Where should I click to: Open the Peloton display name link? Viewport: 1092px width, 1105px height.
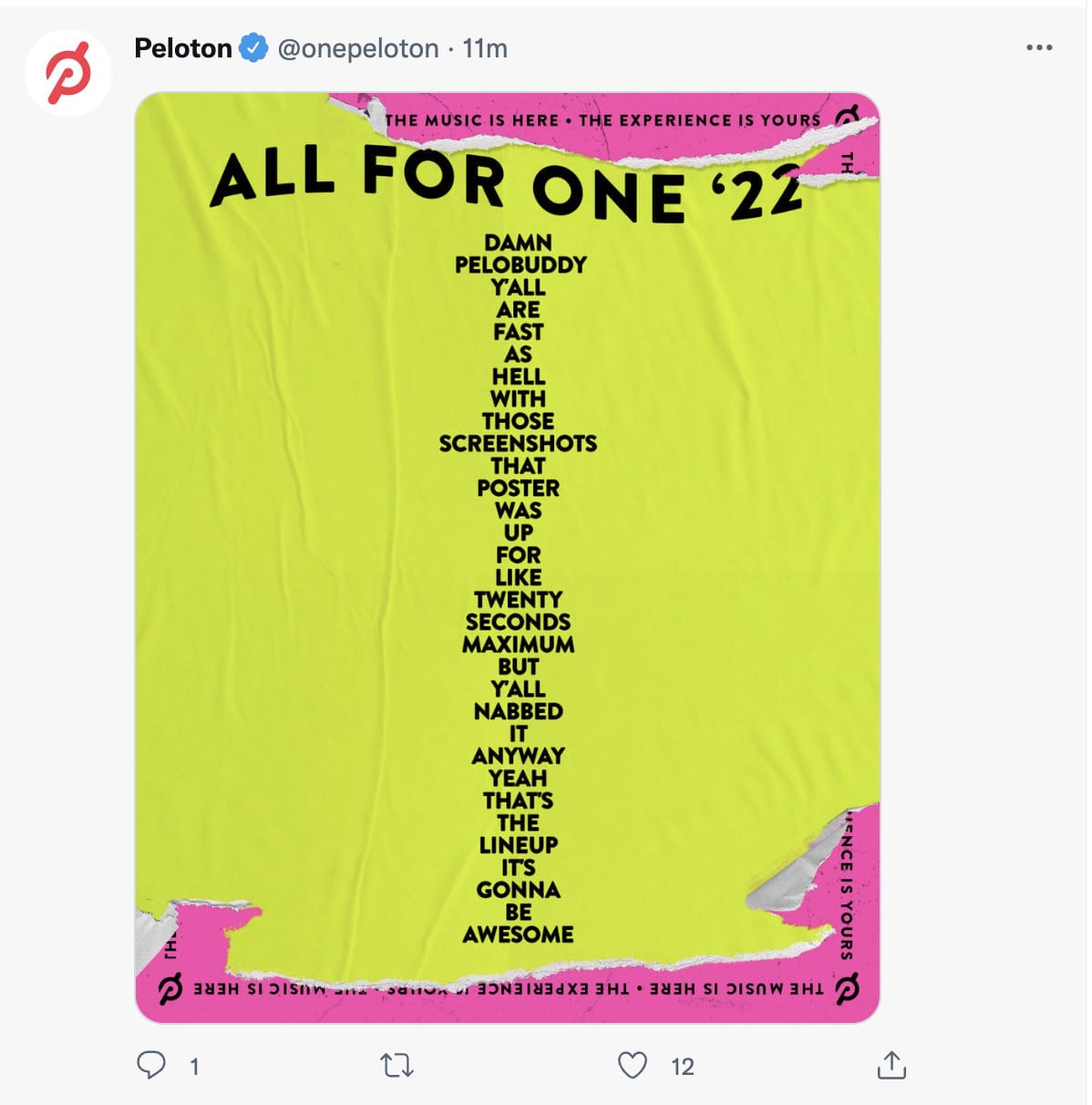click(x=183, y=47)
